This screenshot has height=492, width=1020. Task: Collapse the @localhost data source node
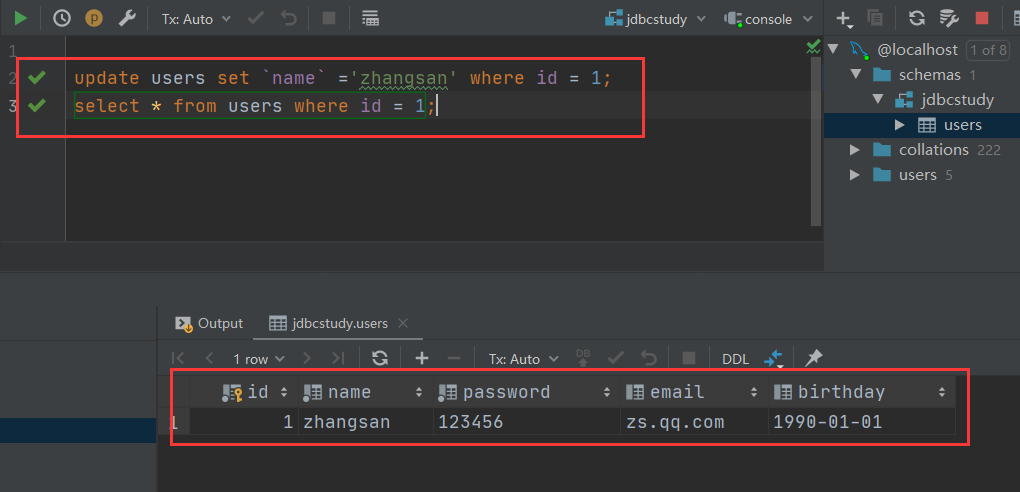click(x=833, y=49)
